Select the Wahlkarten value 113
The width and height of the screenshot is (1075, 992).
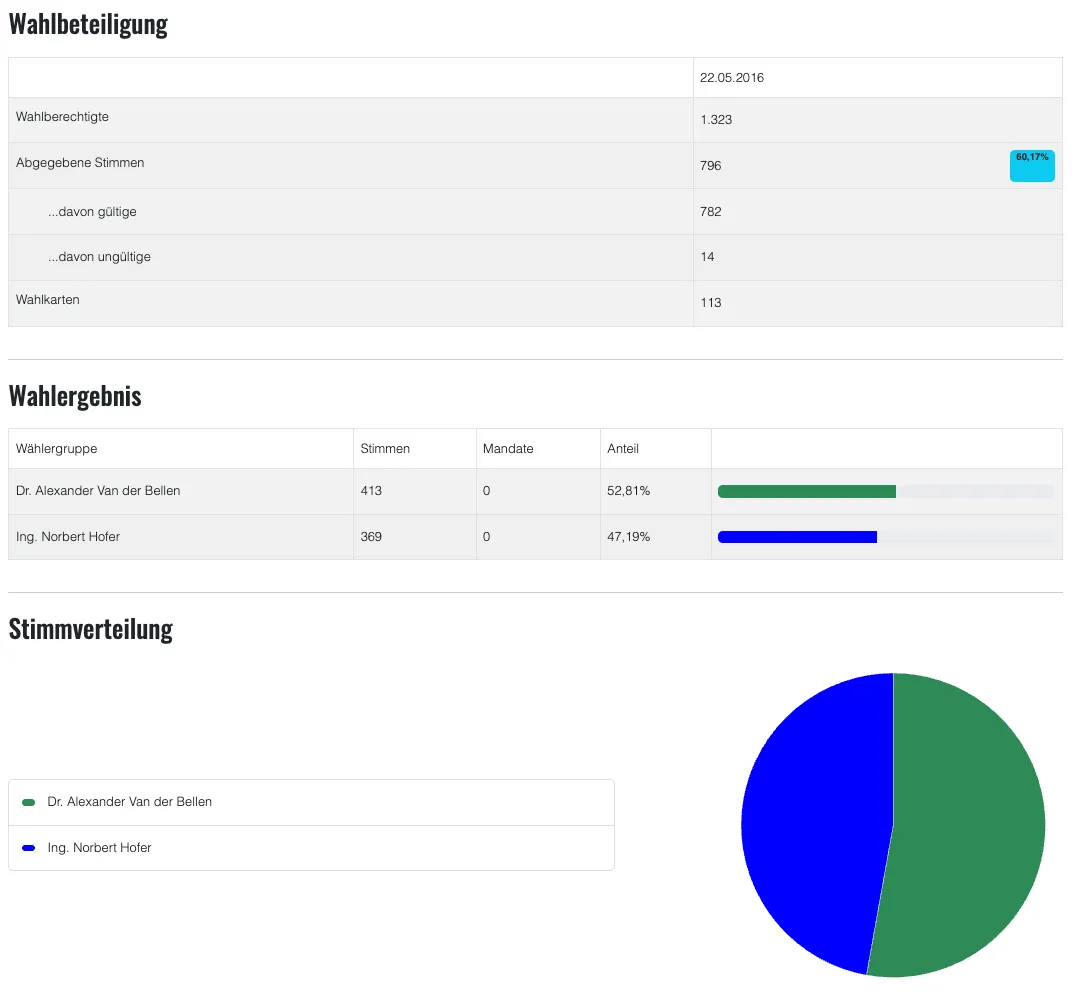710,302
